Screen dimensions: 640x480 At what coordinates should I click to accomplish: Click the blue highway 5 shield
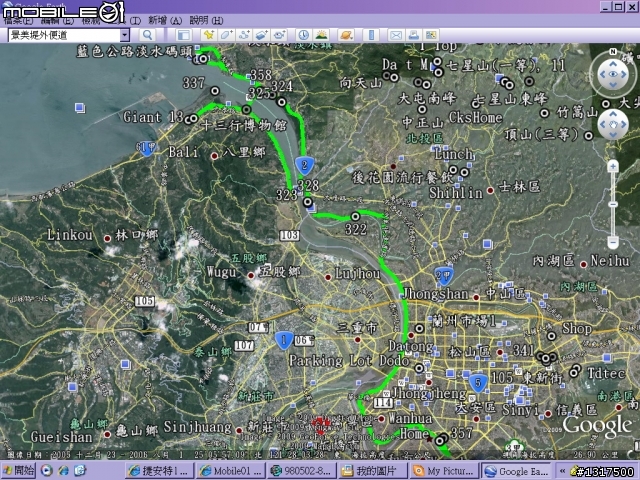coord(478,383)
